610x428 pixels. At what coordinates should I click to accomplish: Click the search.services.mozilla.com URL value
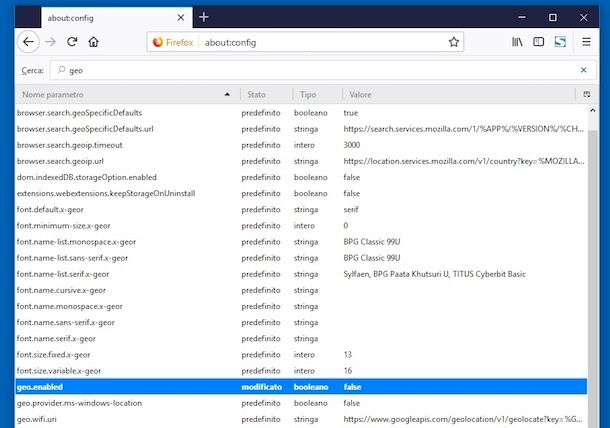pos(463,129)
